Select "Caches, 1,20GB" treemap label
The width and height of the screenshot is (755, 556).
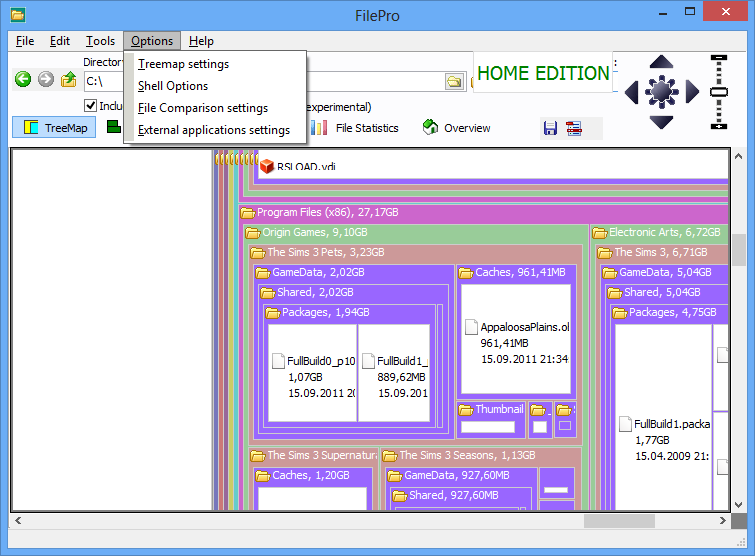point(311,476)
